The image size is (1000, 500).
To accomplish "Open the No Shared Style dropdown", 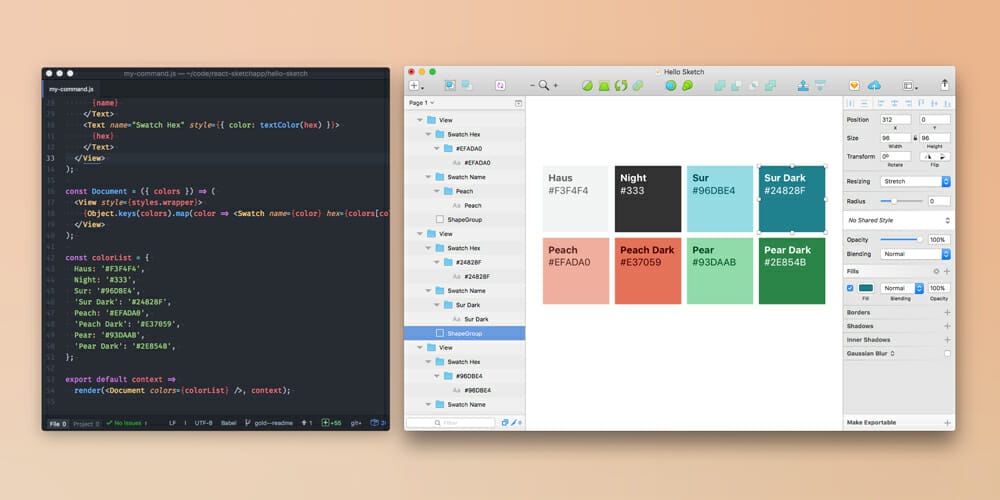I will (x=899, y=220).
